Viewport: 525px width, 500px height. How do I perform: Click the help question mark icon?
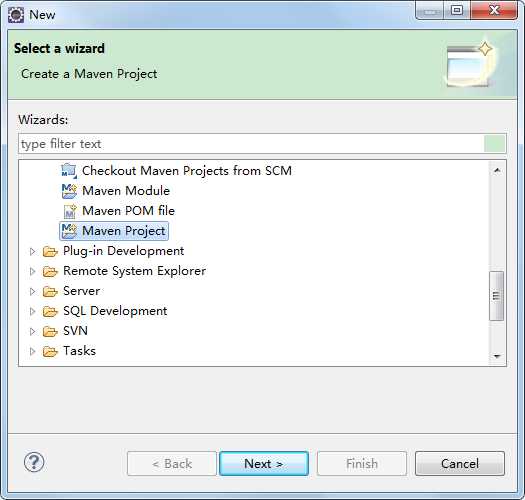coord(34,462)
